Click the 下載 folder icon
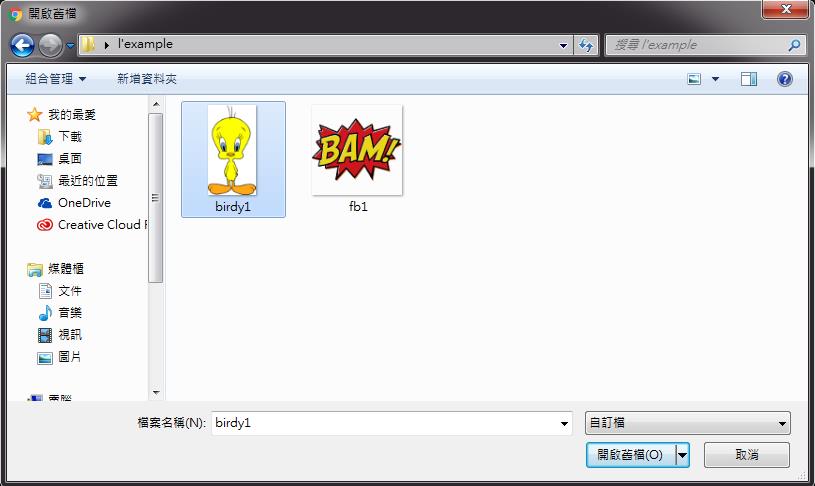The width and height of the screenshot is (815, 486). click(45, 137)
